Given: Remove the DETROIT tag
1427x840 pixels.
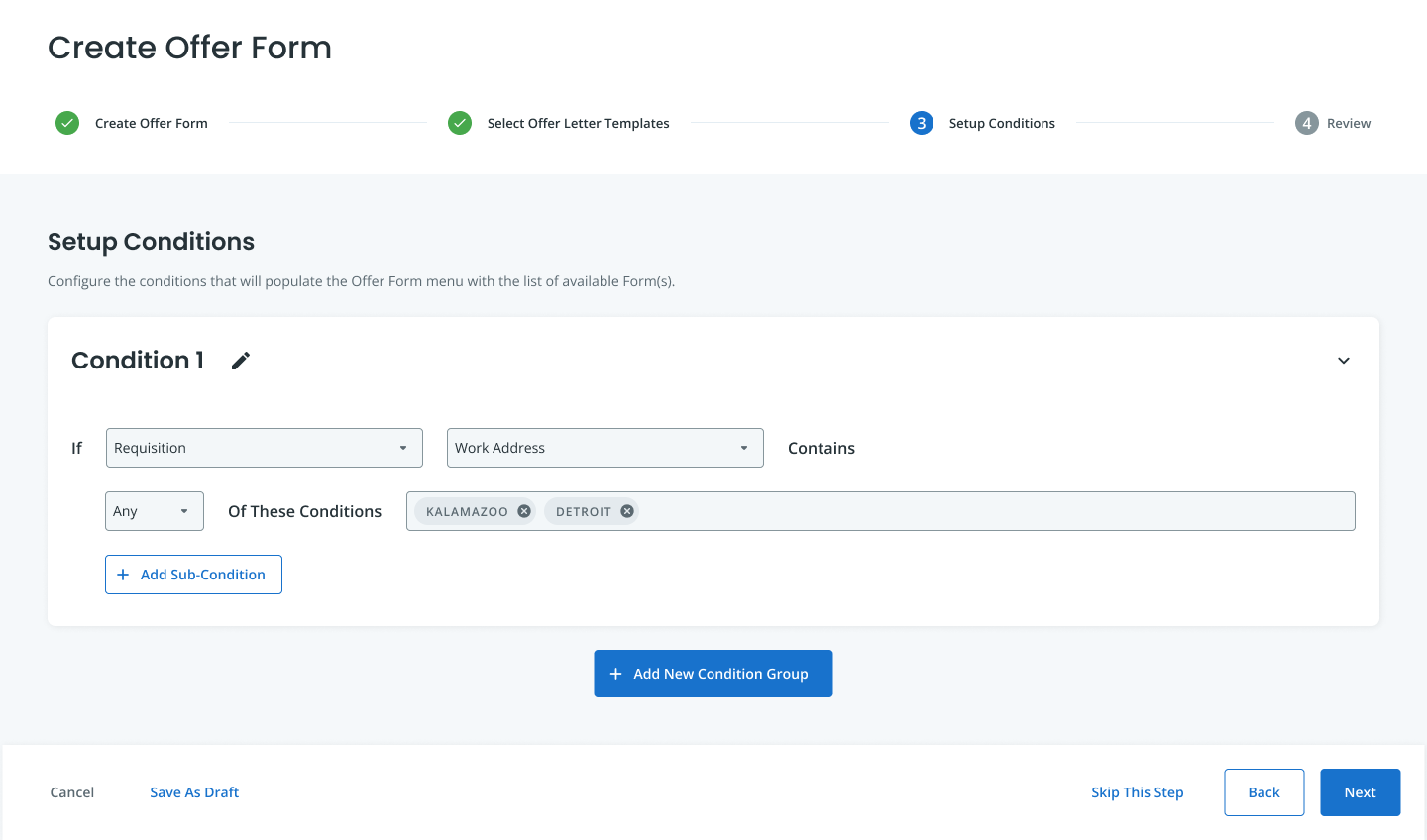Looking at the screenshot, I should coord(627,511).
